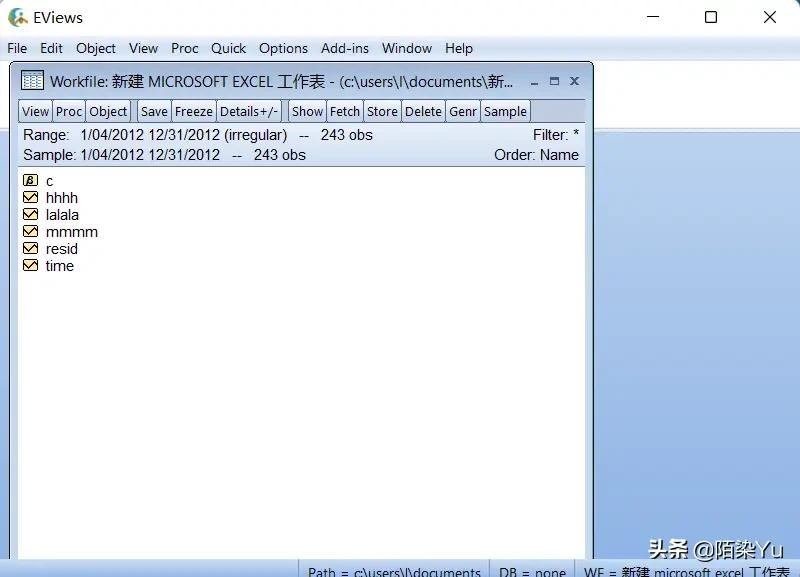Viewport: 800px width, 577px height.
Task: Open the Object dropdown in workfile toolbar
Action: coord(107,111)
